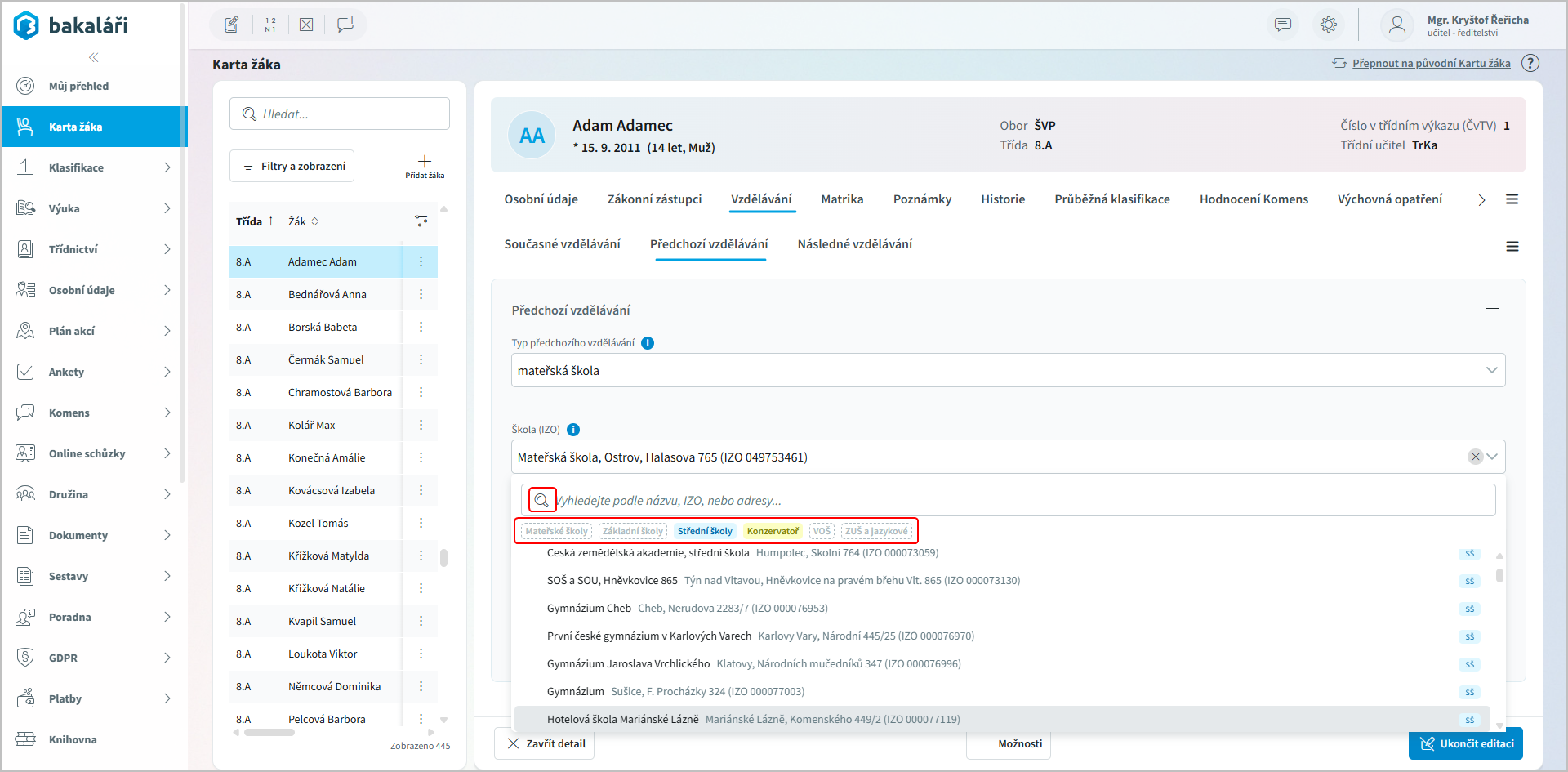Image resolution: width=1568 pixels, height=772 pixels.
Task: Toggle the Konzervatoř filter chip
Action: [773, 531]
